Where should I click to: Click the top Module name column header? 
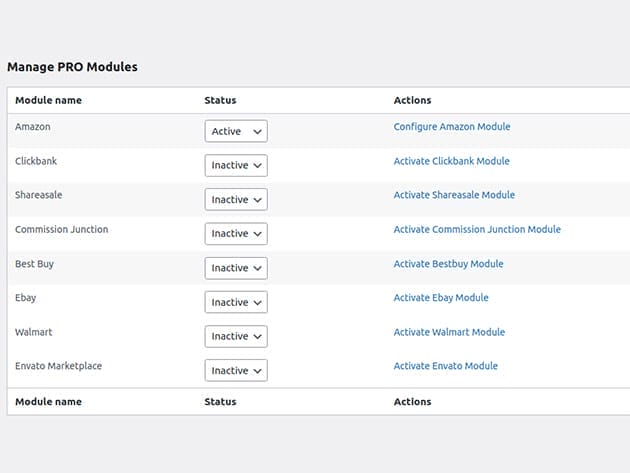click(x=48, y=100)
